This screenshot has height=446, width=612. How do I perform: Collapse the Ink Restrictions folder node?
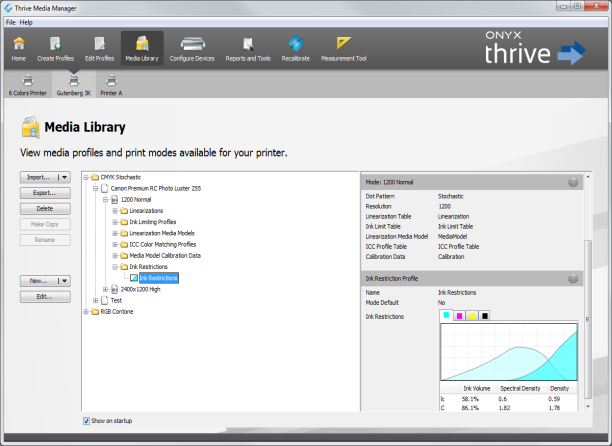pyautogui.click(x=115, y=267)
